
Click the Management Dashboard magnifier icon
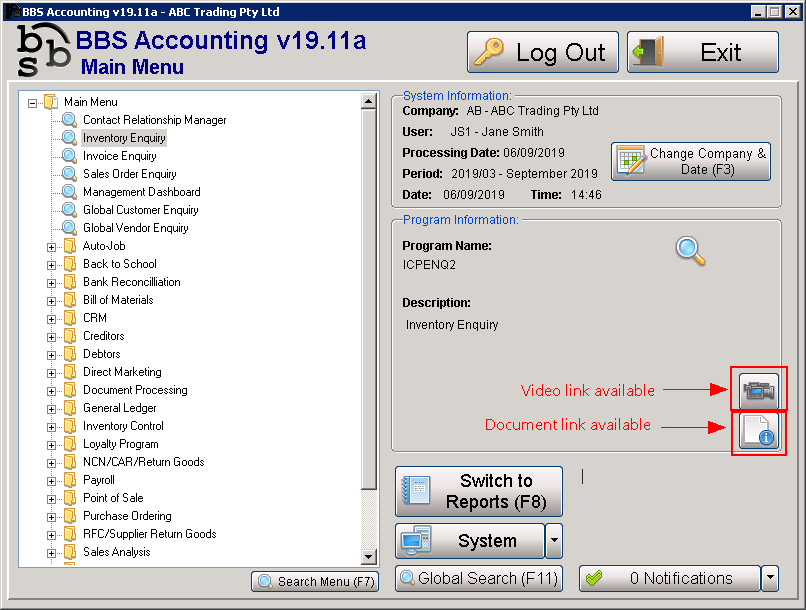[x=69, y=192]
